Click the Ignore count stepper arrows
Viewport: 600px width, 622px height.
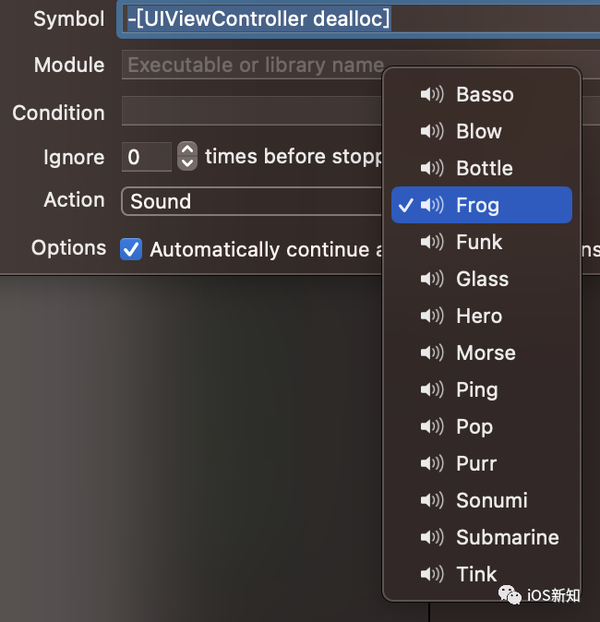[187, 156]
